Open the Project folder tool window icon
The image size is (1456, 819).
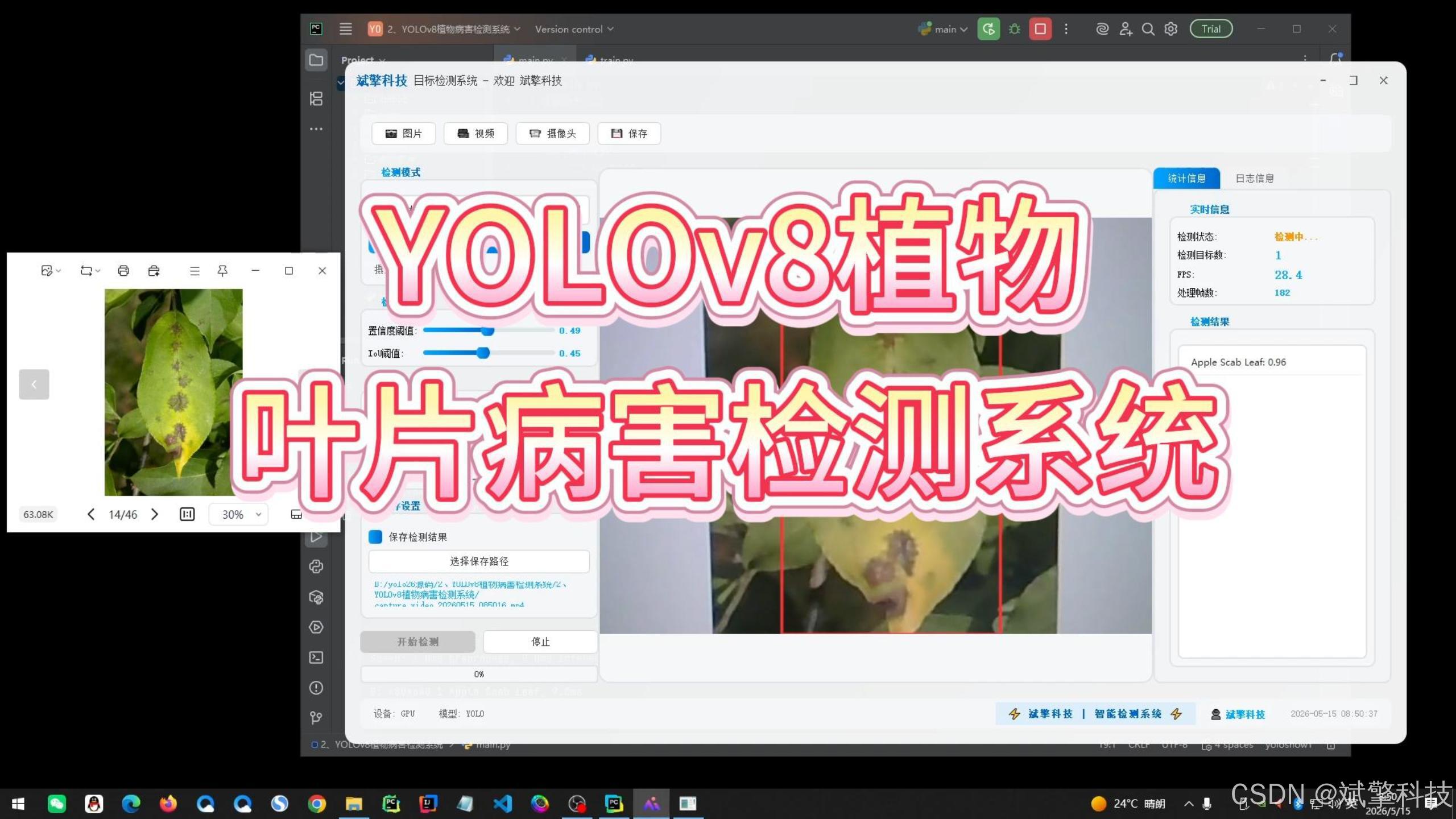tap(316, 60)
